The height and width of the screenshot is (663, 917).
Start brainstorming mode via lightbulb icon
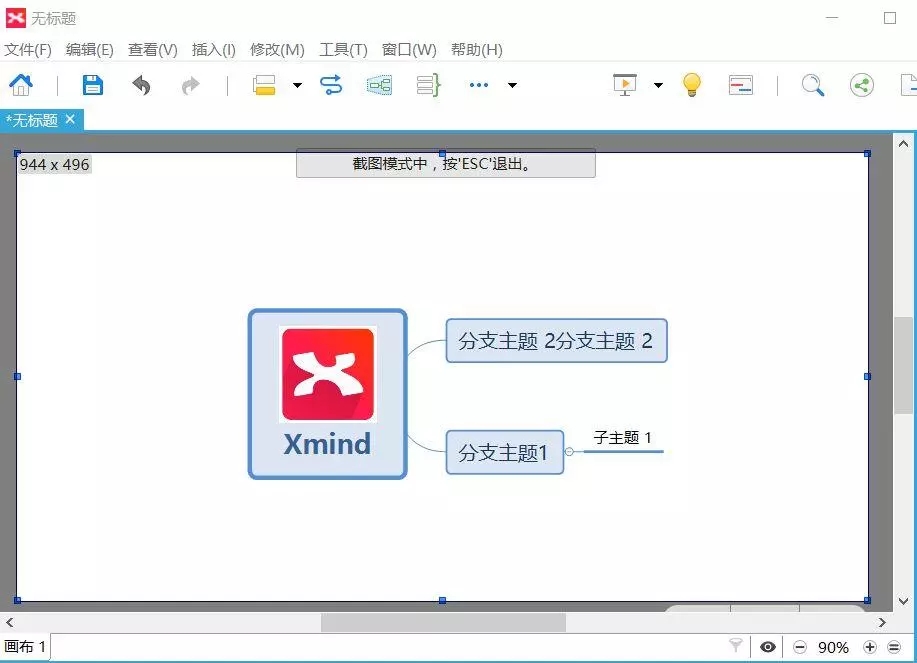pyautogui.click(x=691, y=85)
